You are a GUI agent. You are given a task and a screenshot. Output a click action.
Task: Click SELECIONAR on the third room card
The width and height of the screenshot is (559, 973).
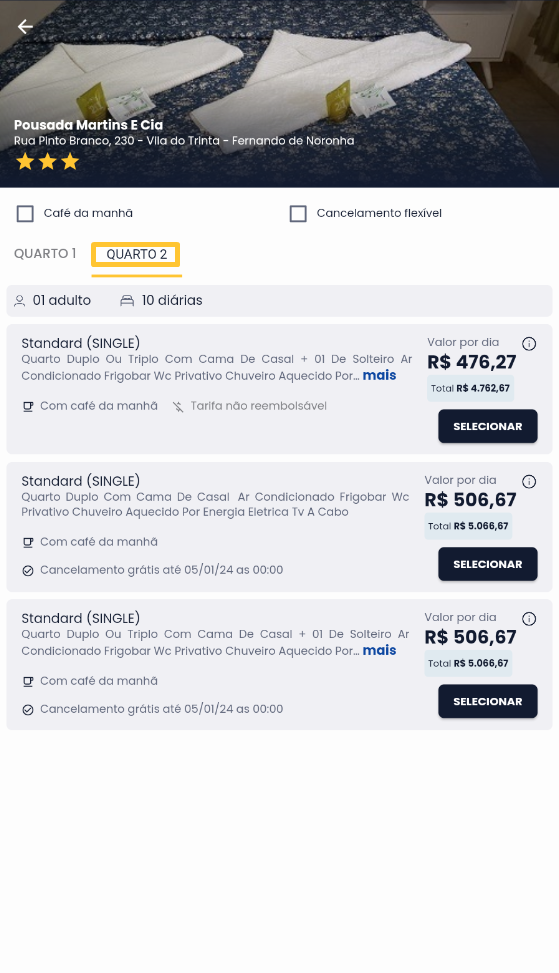[488, 701]
